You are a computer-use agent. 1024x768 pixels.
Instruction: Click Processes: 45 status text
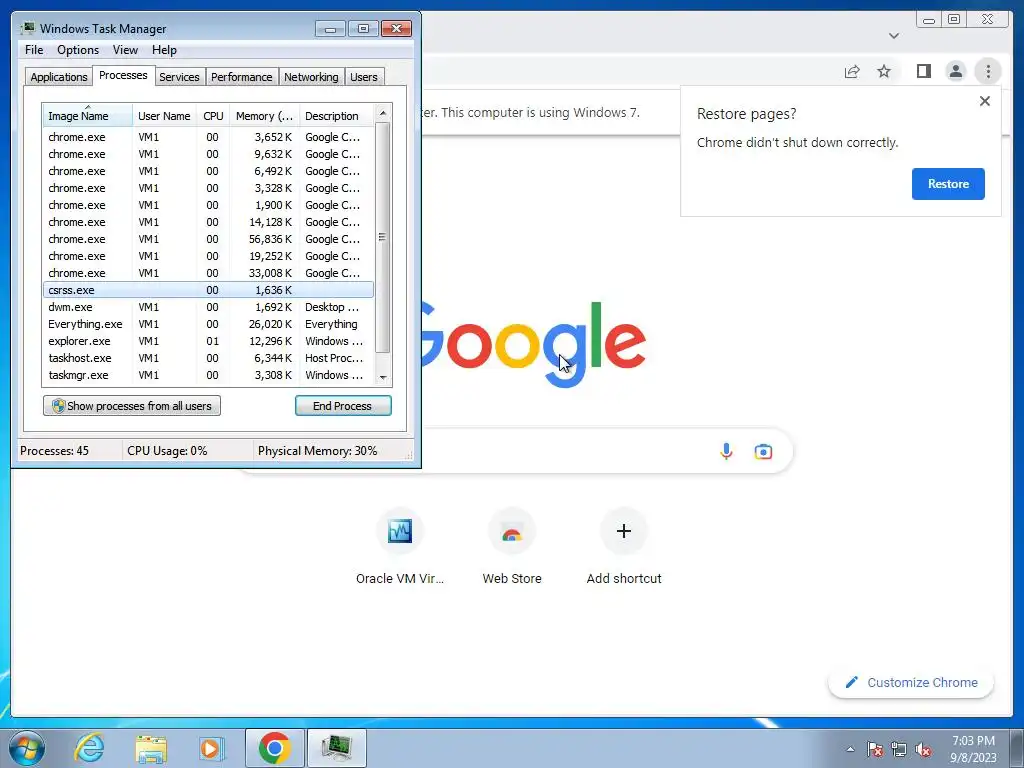tap(54, 451)
